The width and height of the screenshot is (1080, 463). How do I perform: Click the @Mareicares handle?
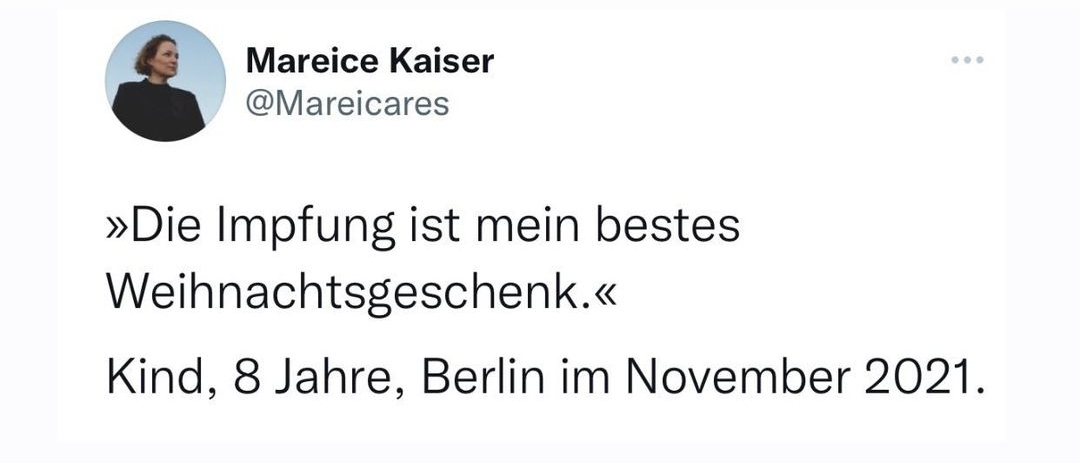(x=347, y=103)
